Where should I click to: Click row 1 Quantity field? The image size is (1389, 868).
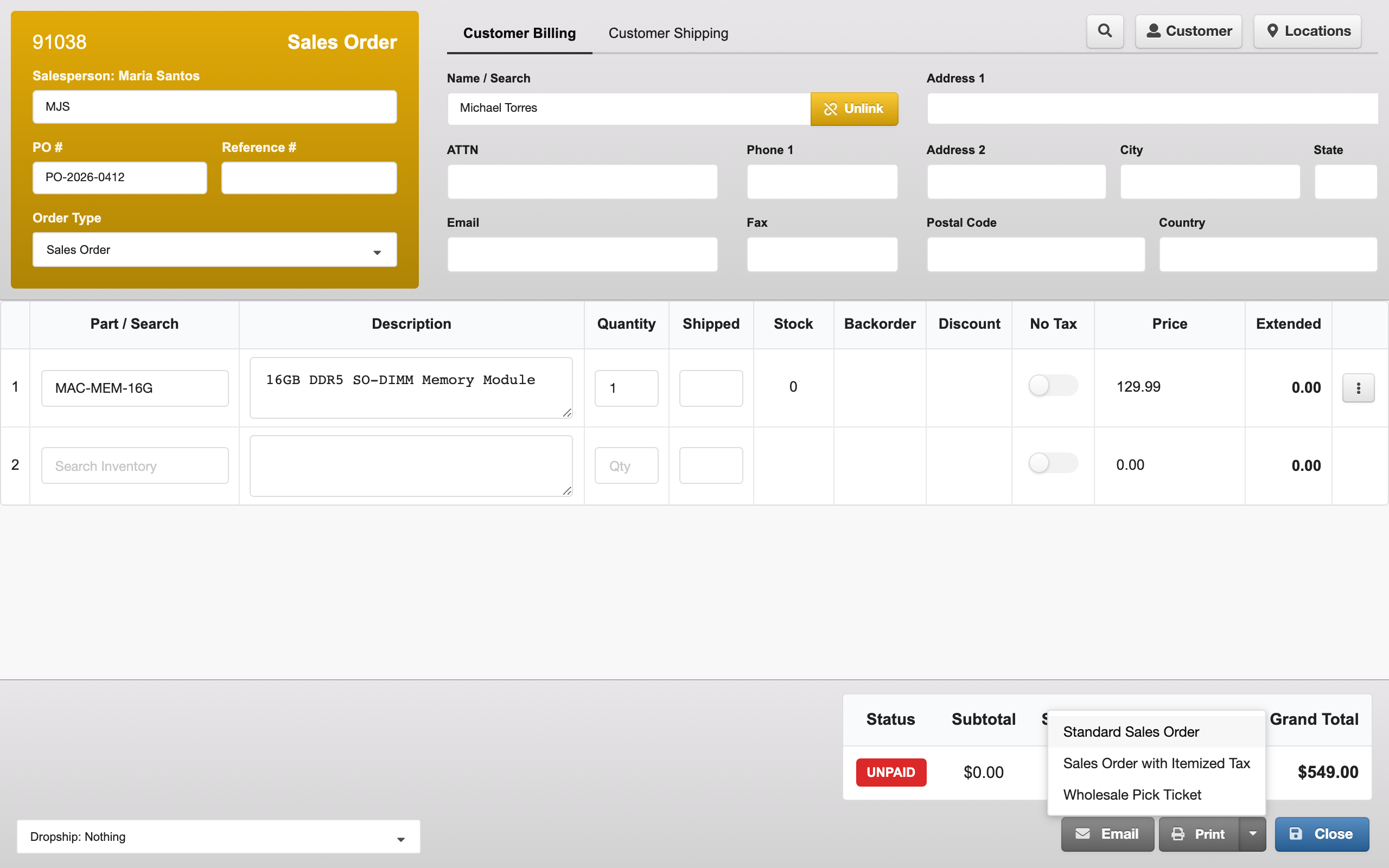pyautogui.click(x=626, y=388)
